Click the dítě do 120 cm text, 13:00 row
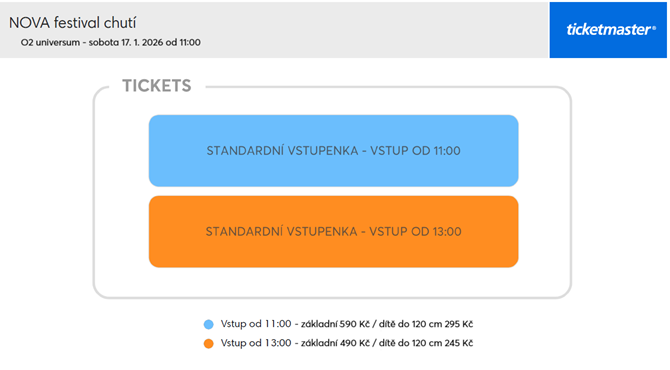The height and width of the screenshot is (370, 670). (410, 343)
